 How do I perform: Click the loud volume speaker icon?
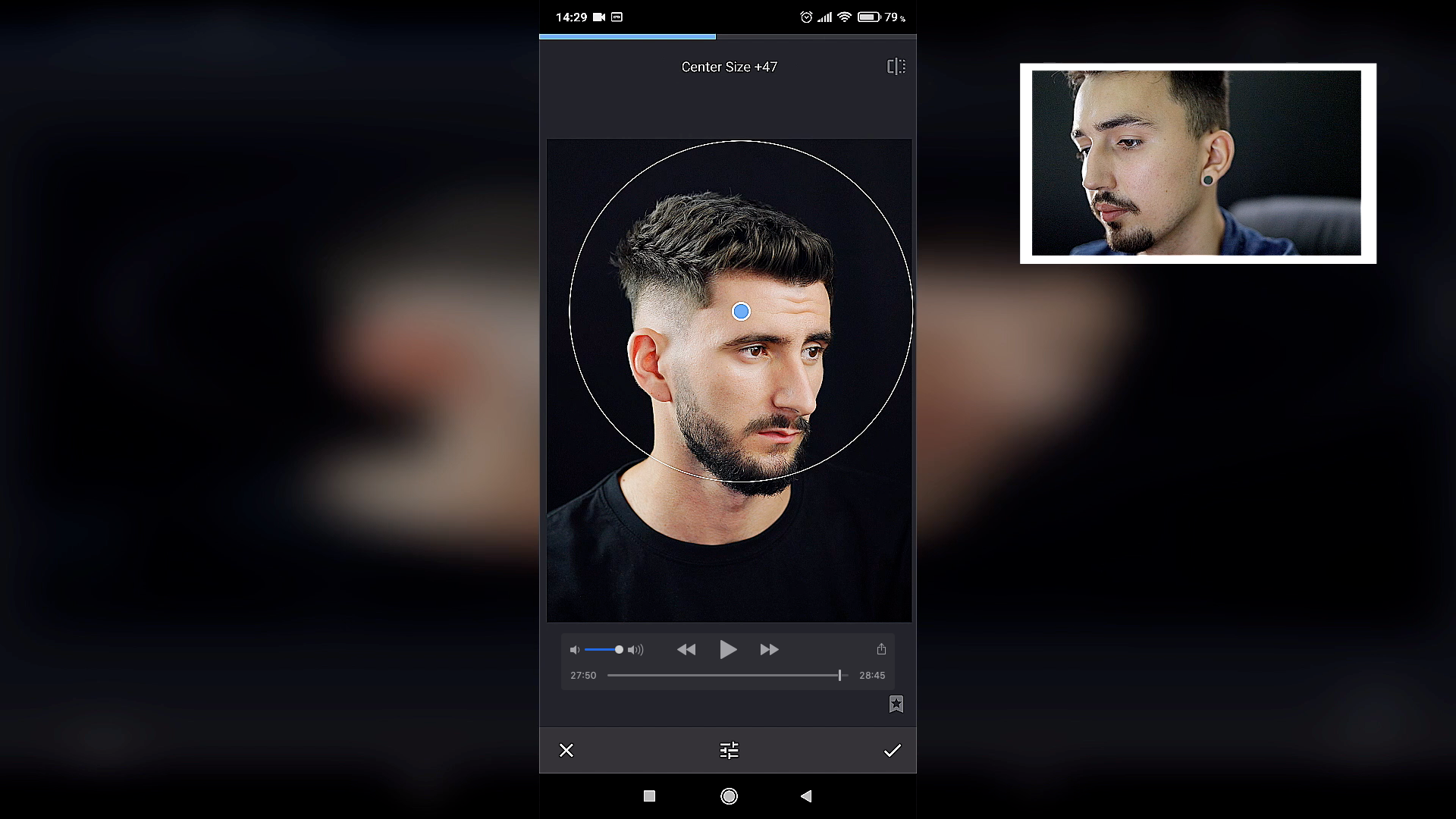(635, 650)
